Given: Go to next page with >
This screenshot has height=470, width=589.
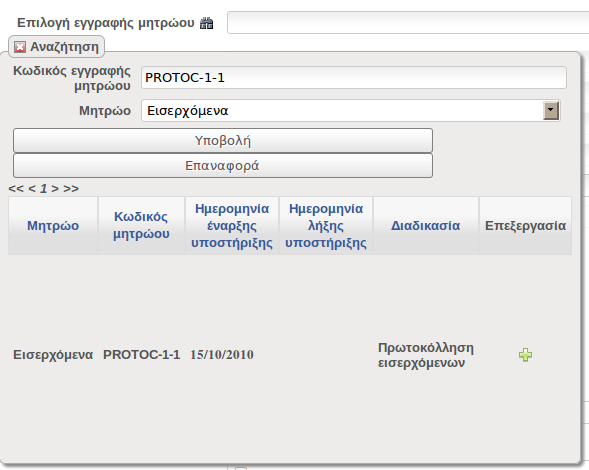Looking at the screenshot, I should coord(55,189).
